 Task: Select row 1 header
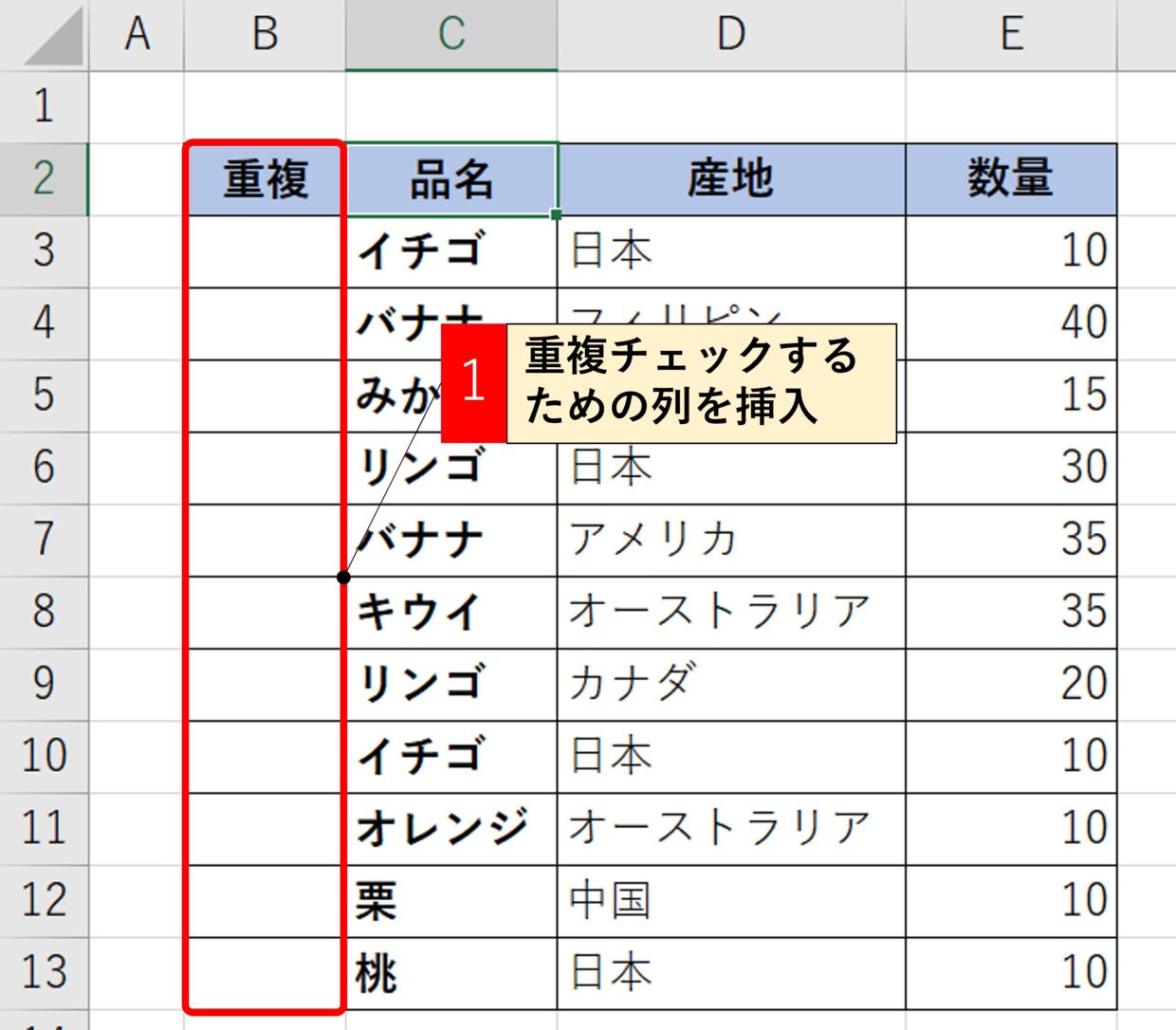tap(45, 107)
